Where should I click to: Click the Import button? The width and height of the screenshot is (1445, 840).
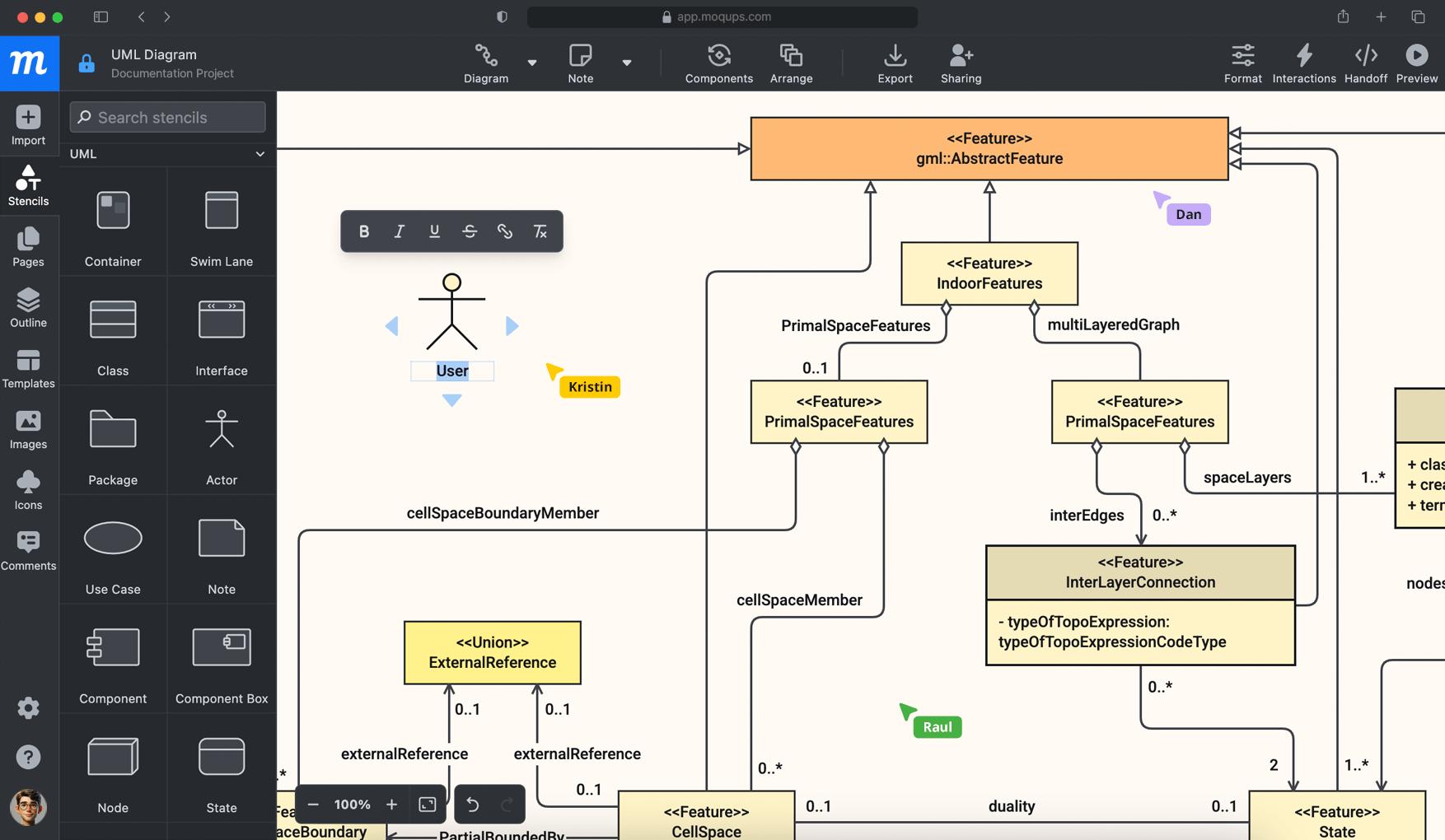pyautogui.click(x=29, y=124)
